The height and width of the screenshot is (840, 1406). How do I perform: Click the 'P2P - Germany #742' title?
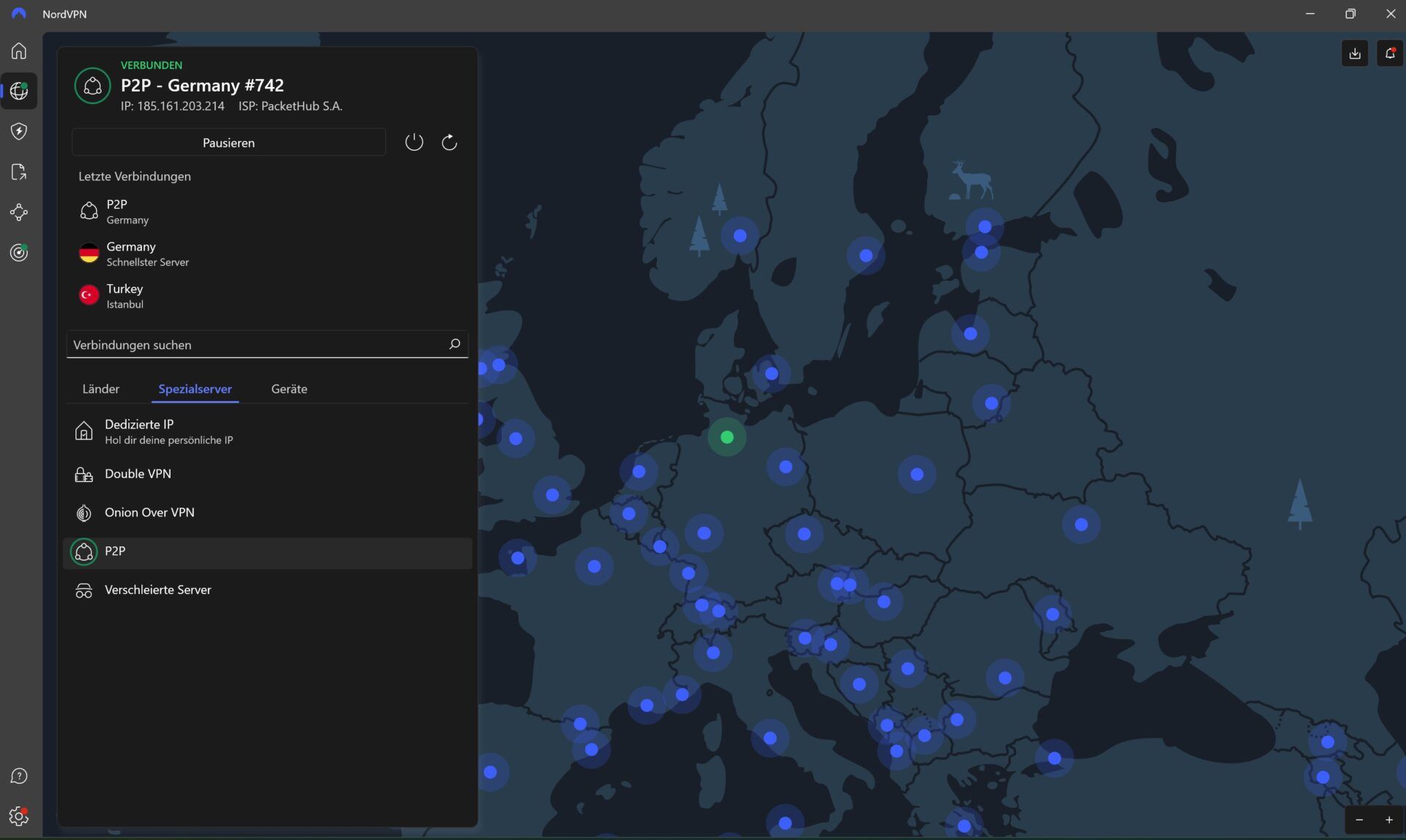(202, 86)
